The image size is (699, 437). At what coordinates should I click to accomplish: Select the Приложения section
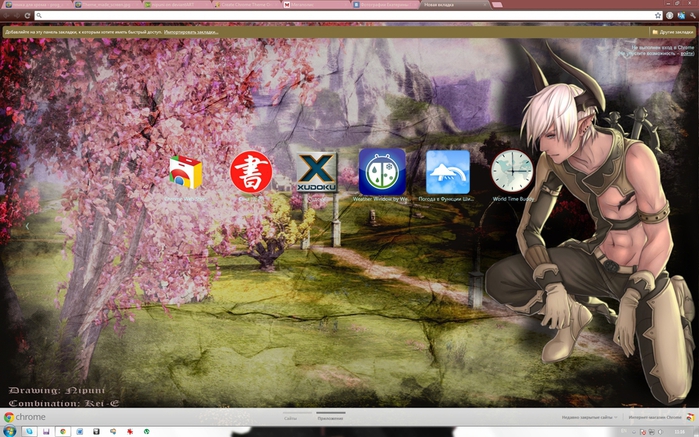[330, 418]
